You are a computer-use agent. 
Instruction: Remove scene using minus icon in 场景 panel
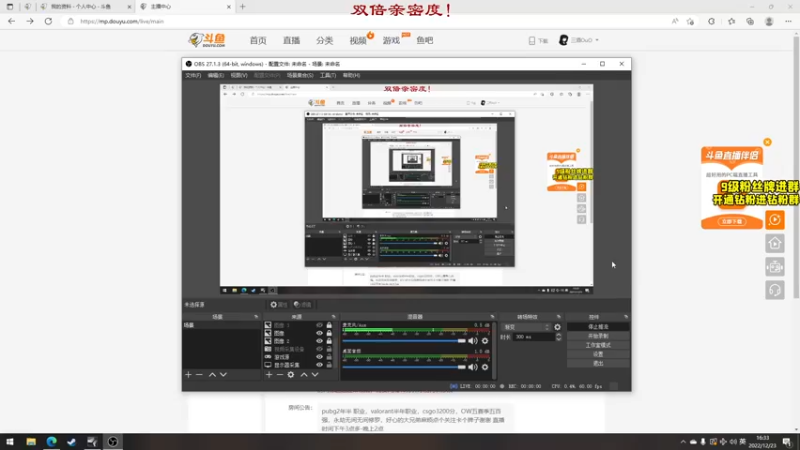click(199, 374)
